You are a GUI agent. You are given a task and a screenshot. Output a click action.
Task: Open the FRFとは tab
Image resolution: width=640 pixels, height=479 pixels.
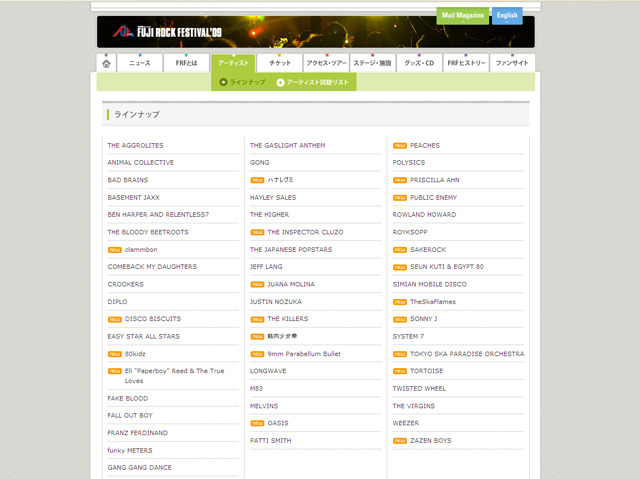point(187,63)
